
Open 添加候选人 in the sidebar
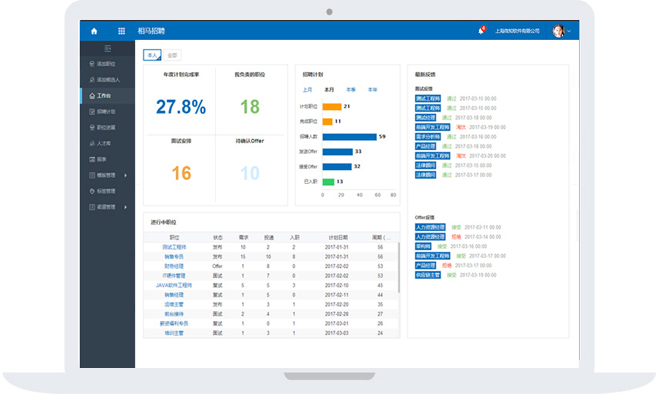point(105,80)
